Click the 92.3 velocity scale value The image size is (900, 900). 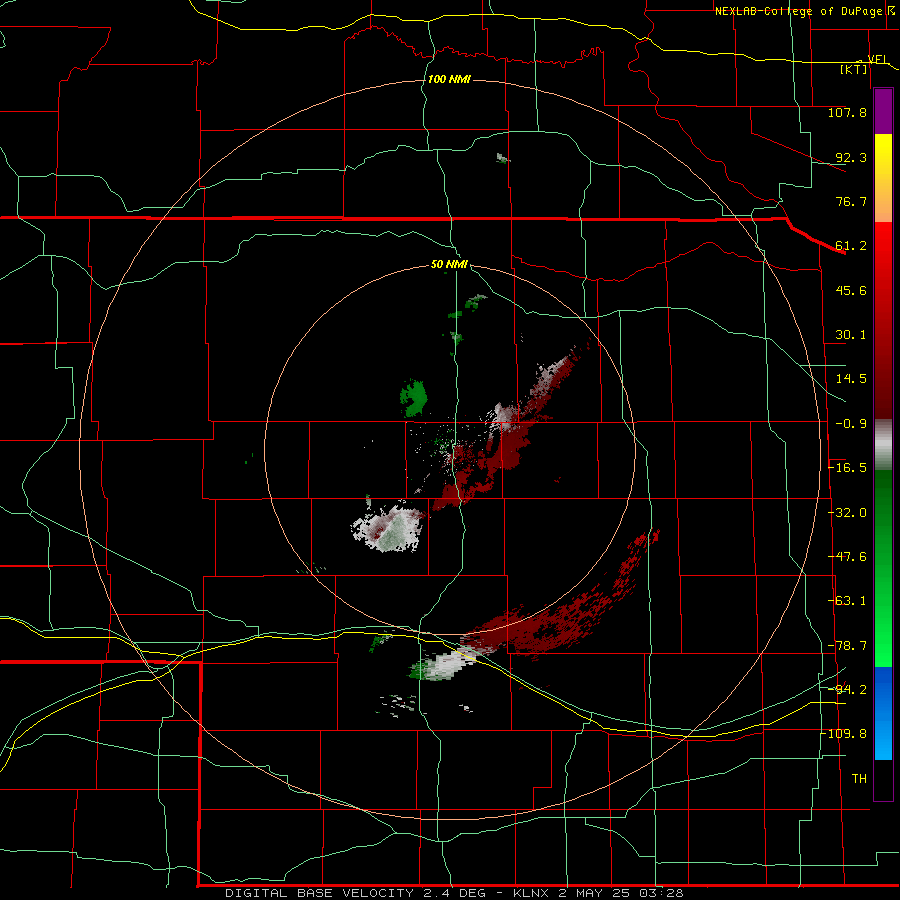tap(851, 157)
